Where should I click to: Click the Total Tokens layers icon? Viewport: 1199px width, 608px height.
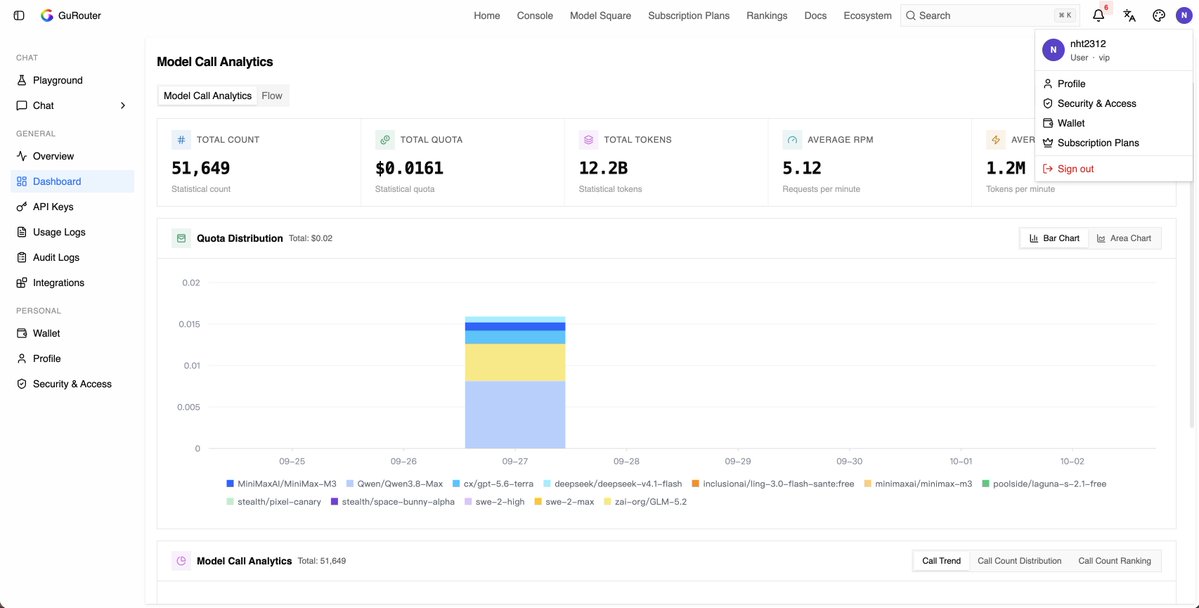588,140
